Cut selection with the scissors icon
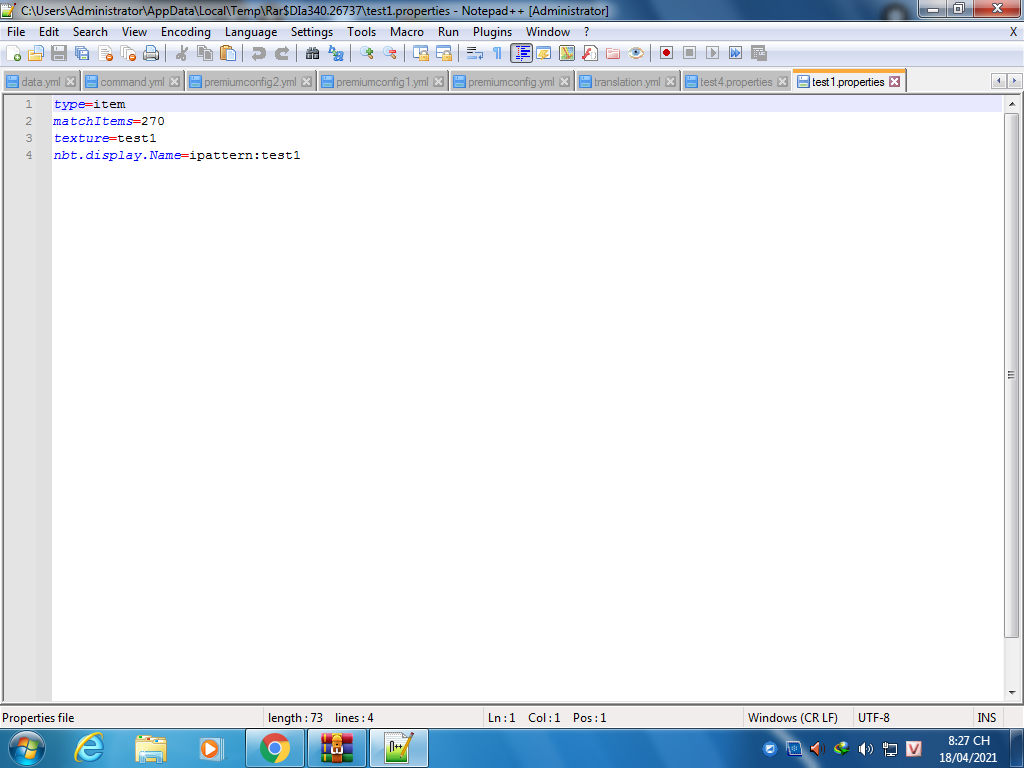1024x768 pixels. (x=182, y=54)
